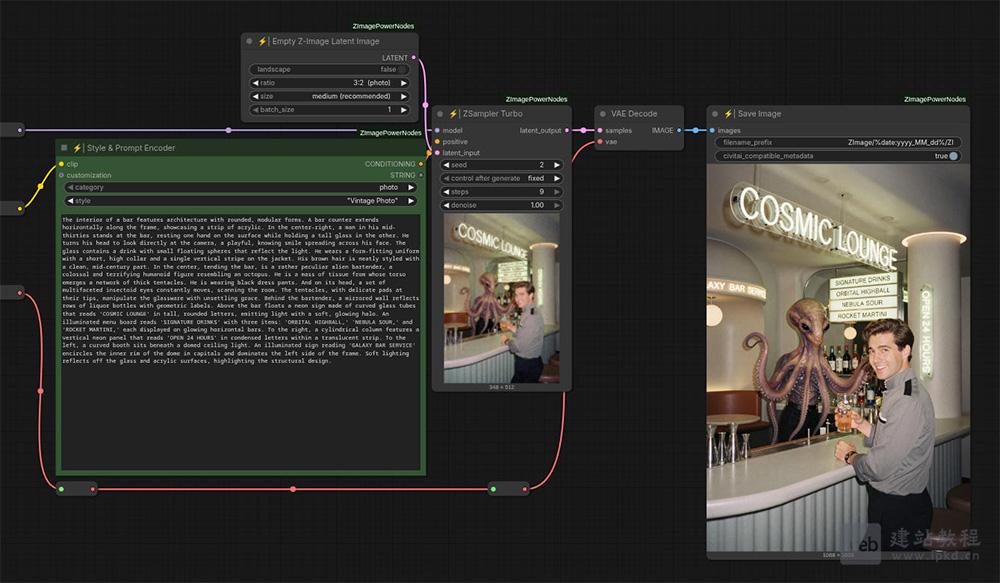Viewport: 1000px width, 583px height.
Task: Open the style dropdown showing Vintage Photo
Action: [240, 200]
